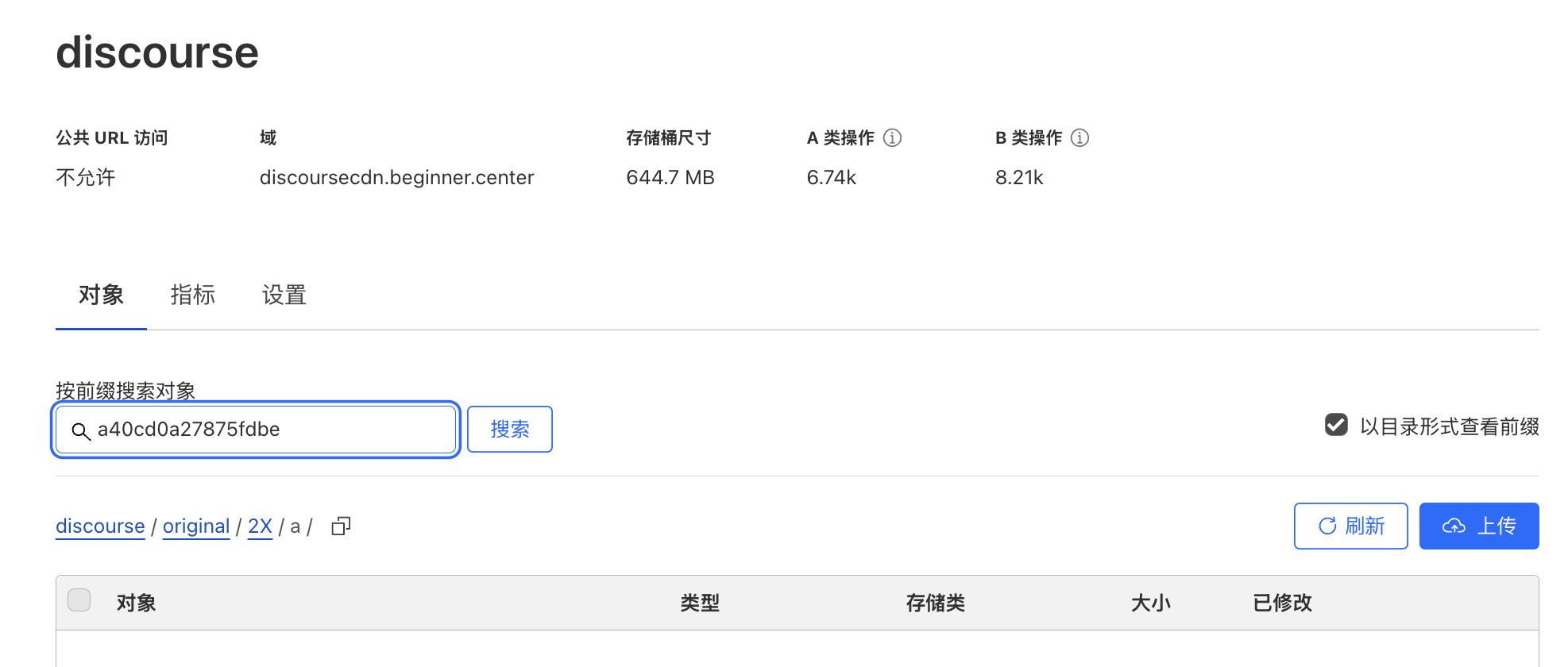
Task: Go to the original breadcrumb folder
Action: click(x=196, y=526)
